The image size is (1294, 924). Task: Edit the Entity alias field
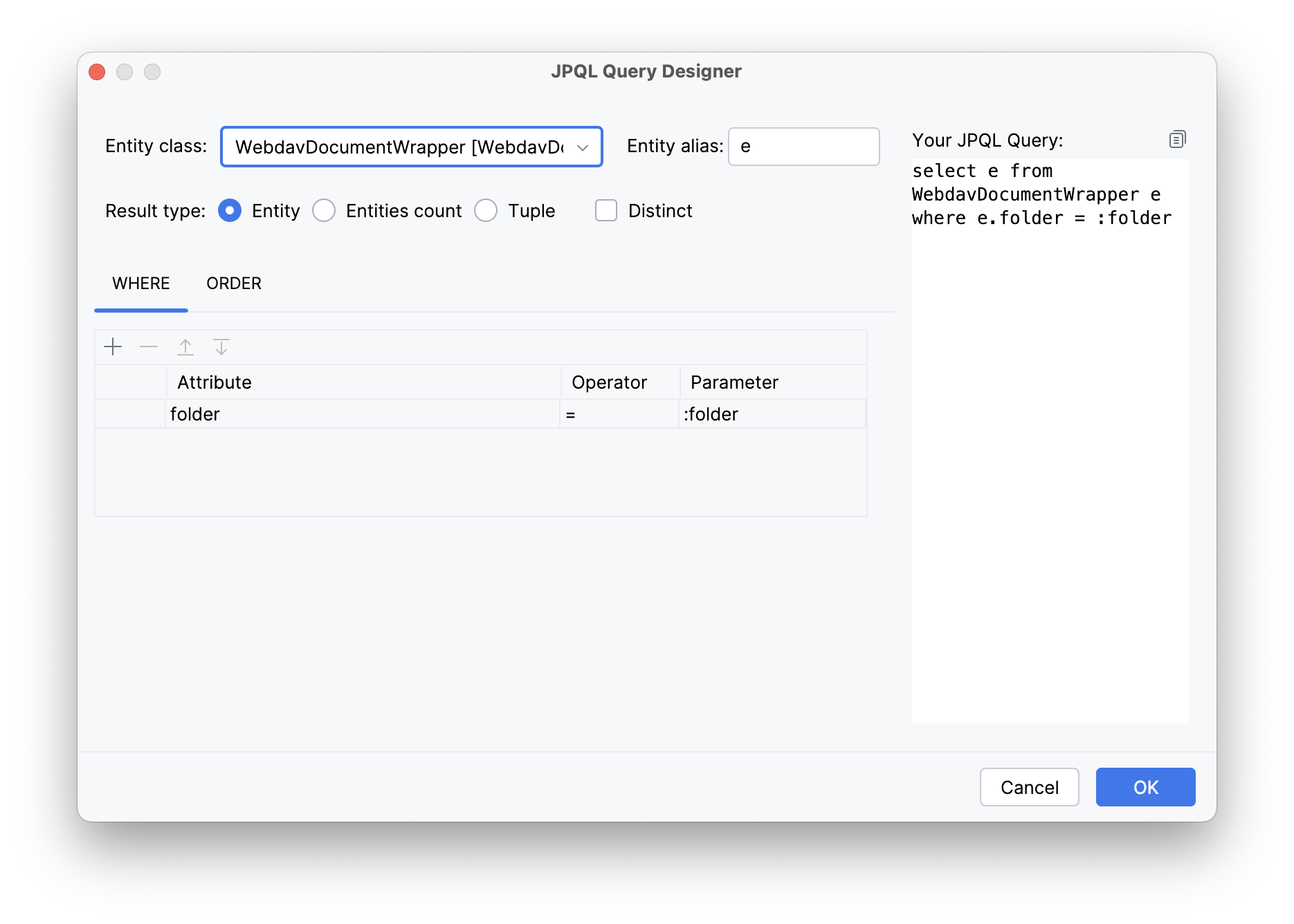(803, 147)
